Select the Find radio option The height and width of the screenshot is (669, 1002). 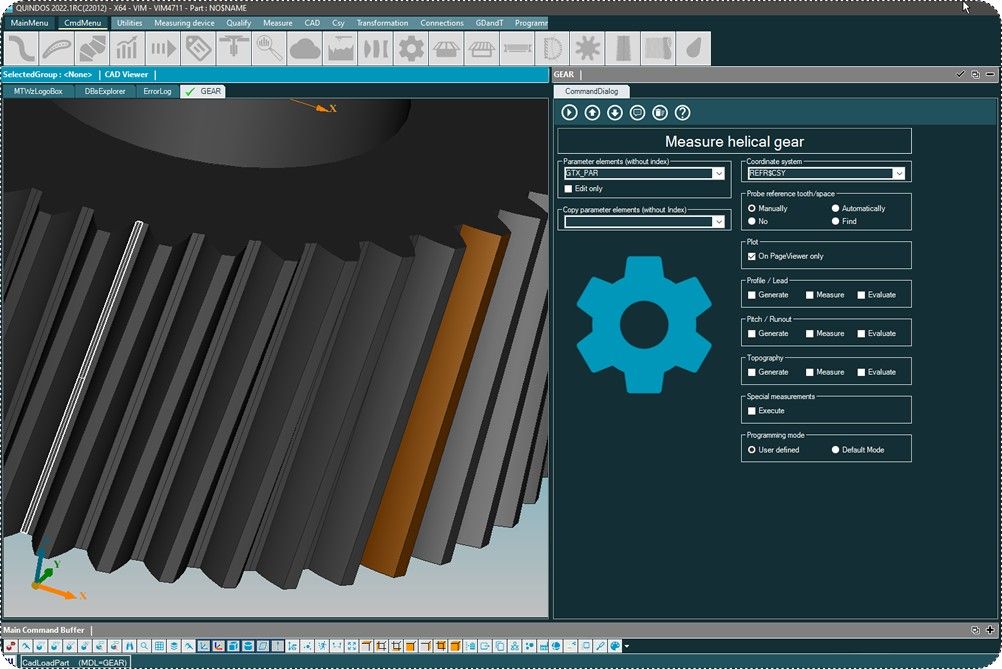click(x=835, y=221)
